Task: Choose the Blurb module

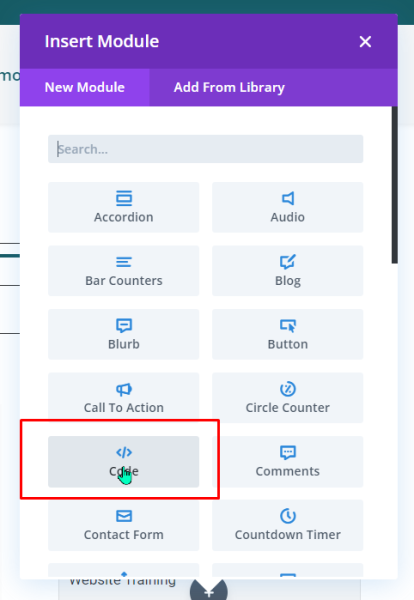Action: (124, 334)
